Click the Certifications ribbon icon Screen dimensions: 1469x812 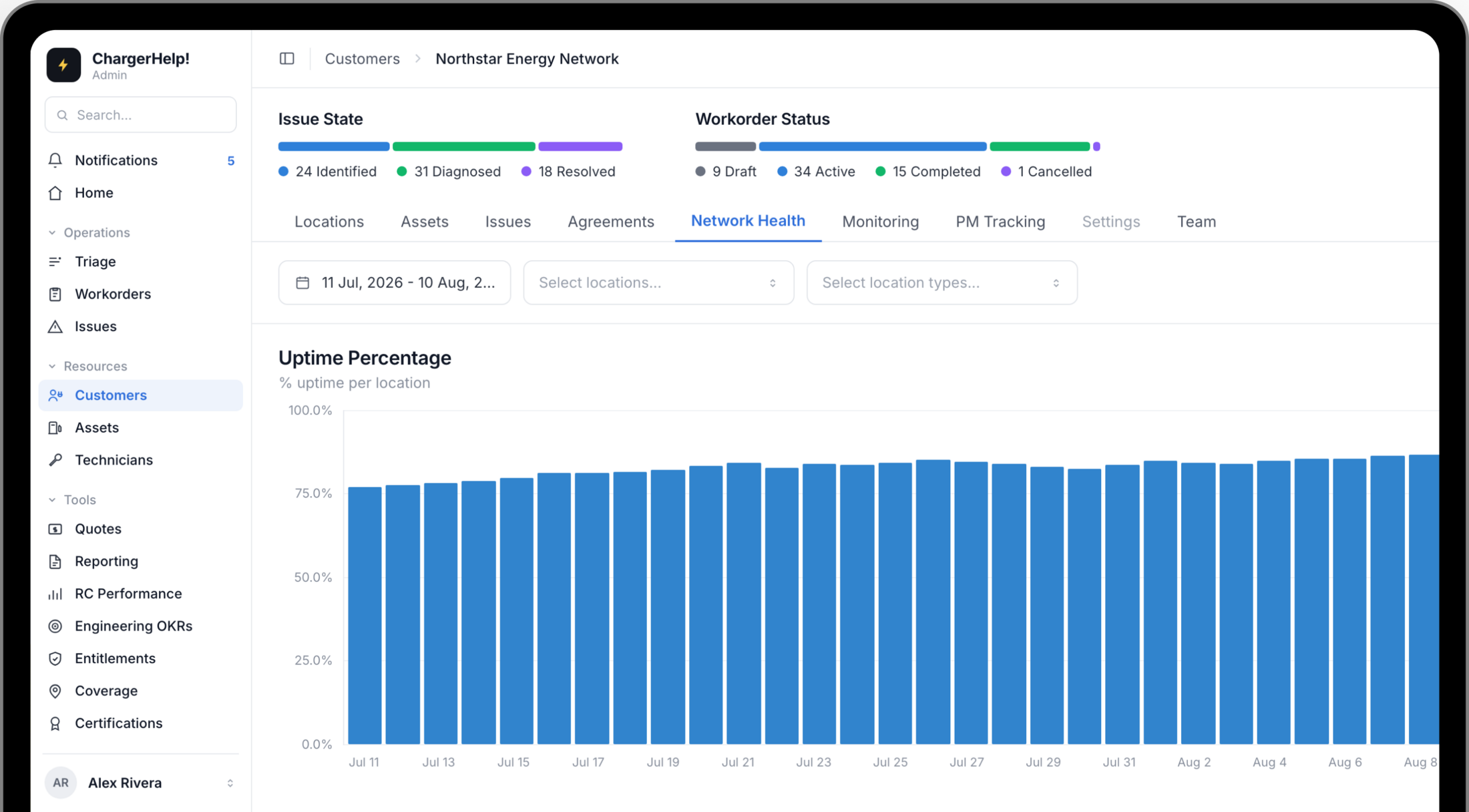coord(55,723)
